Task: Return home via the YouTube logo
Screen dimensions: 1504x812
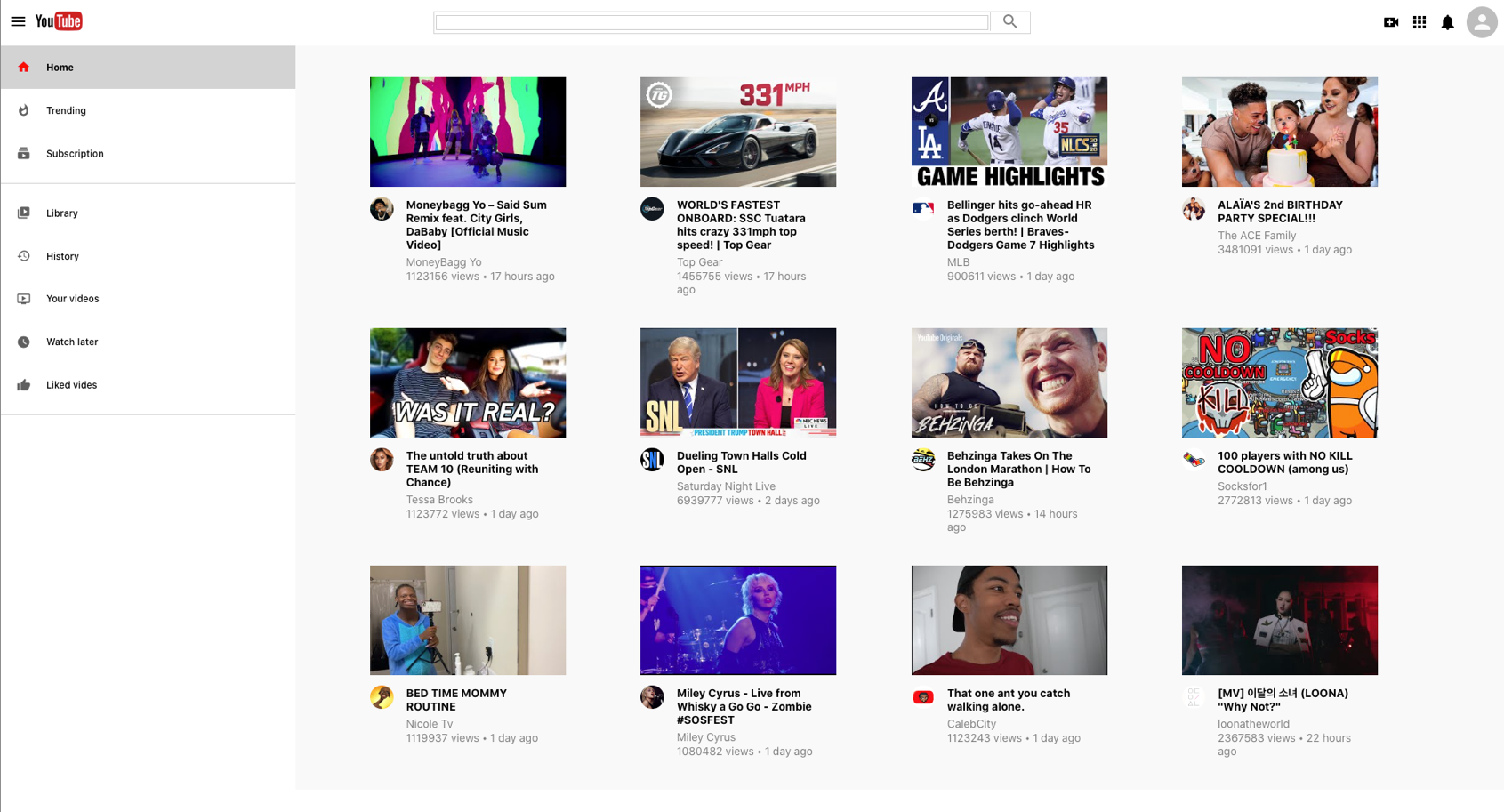Action: click(x=59, y=20)
